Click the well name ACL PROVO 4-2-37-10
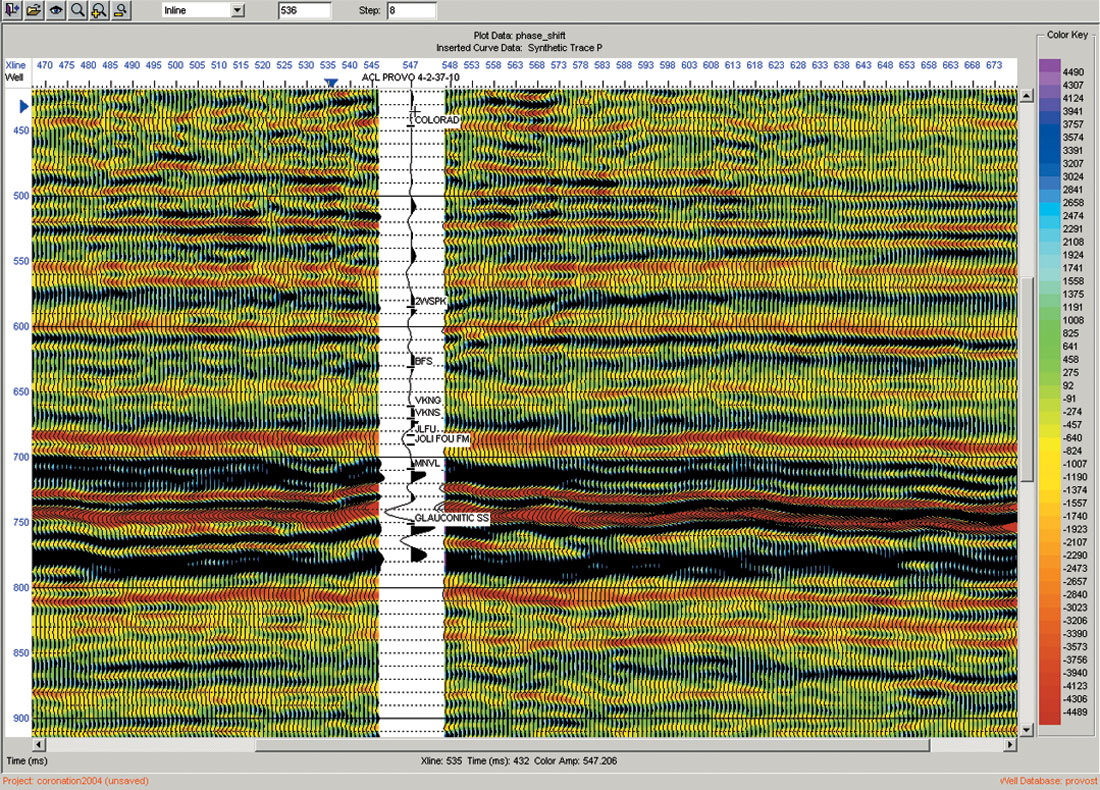The image size is (1100, 790). tap(410, 77)
